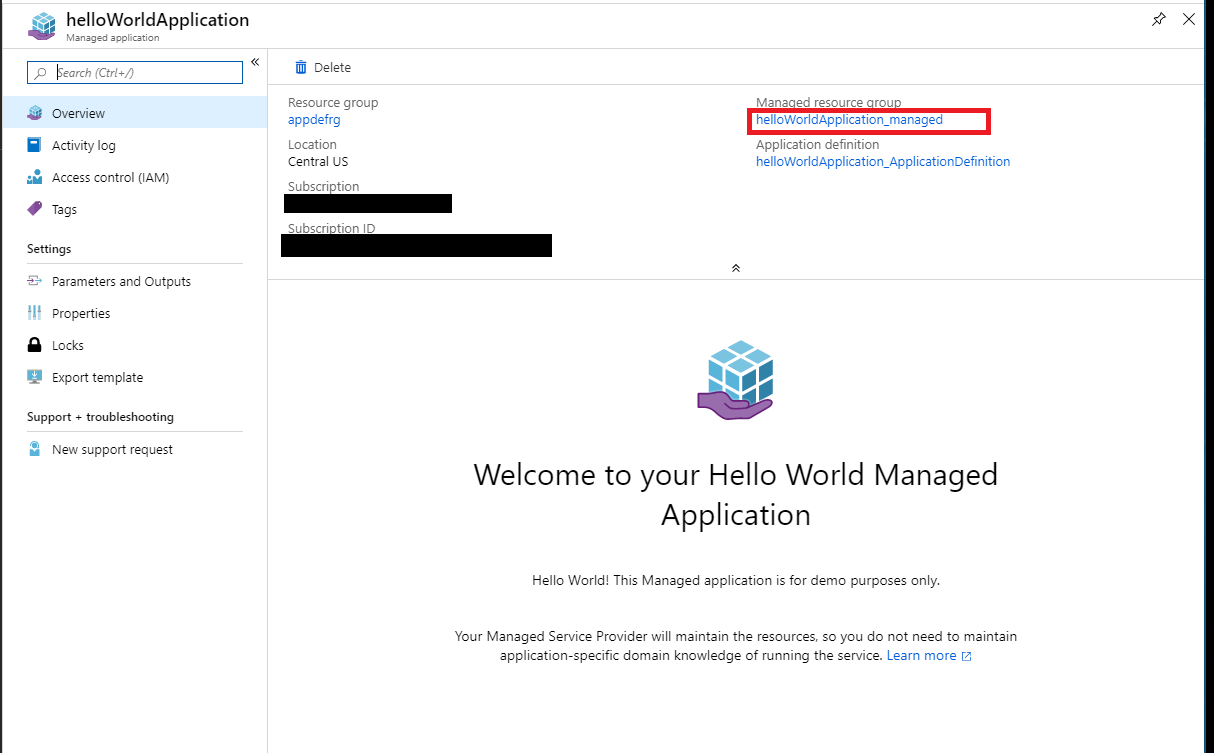The width and height of the screenshot is (1214, 753).
Task: Click the Overview cube icon
Action: (x=35, y=113)
